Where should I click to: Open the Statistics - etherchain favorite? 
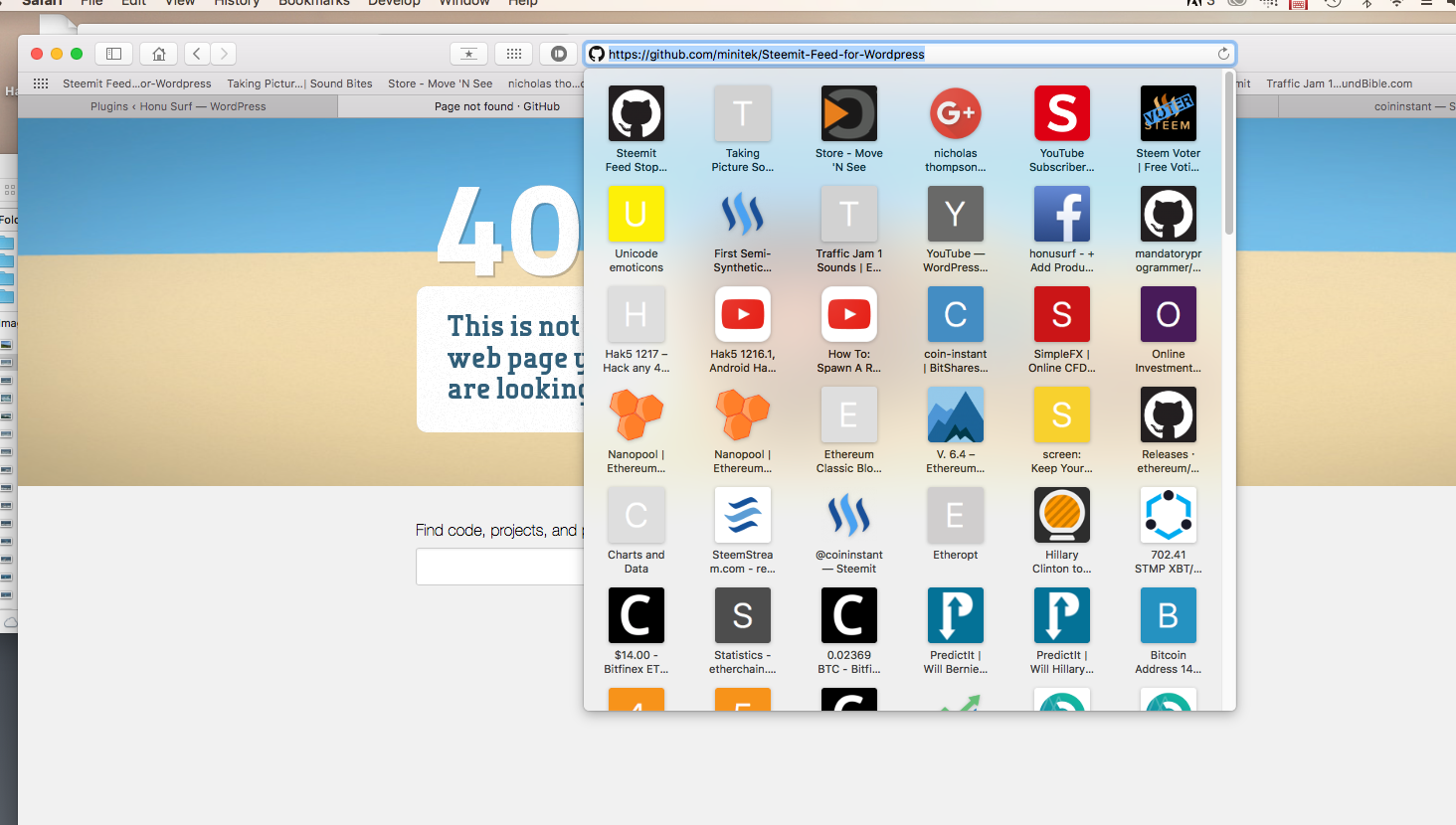[743, 615]
